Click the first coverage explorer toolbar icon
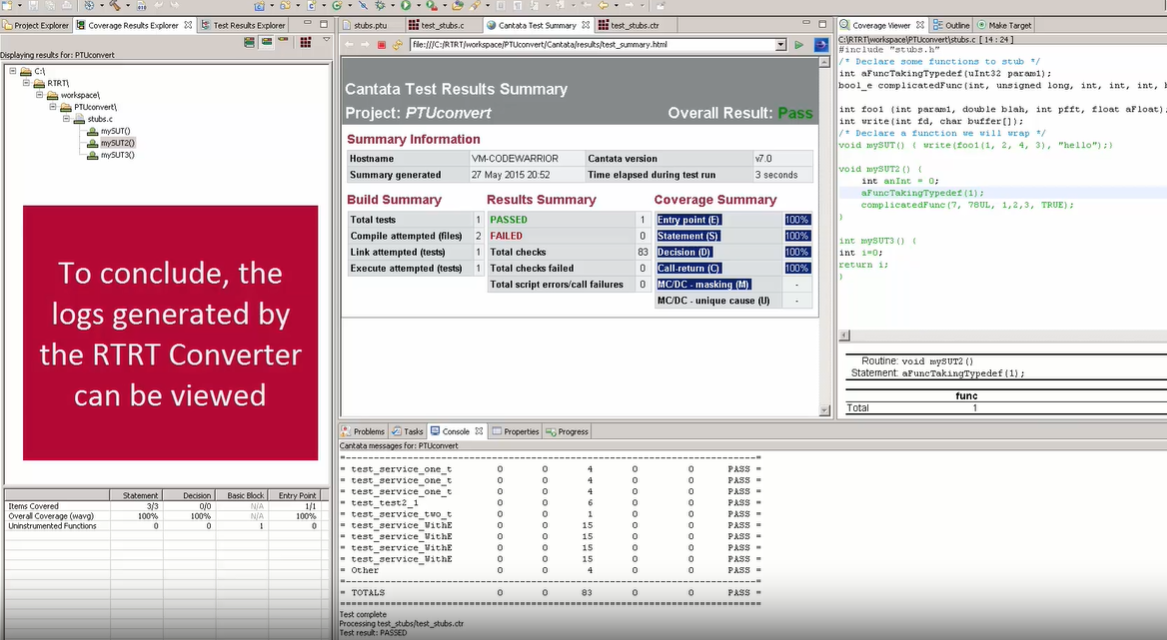Image resolution: width=1167 pixels, height=640 pixels. (x=249, y=42)
